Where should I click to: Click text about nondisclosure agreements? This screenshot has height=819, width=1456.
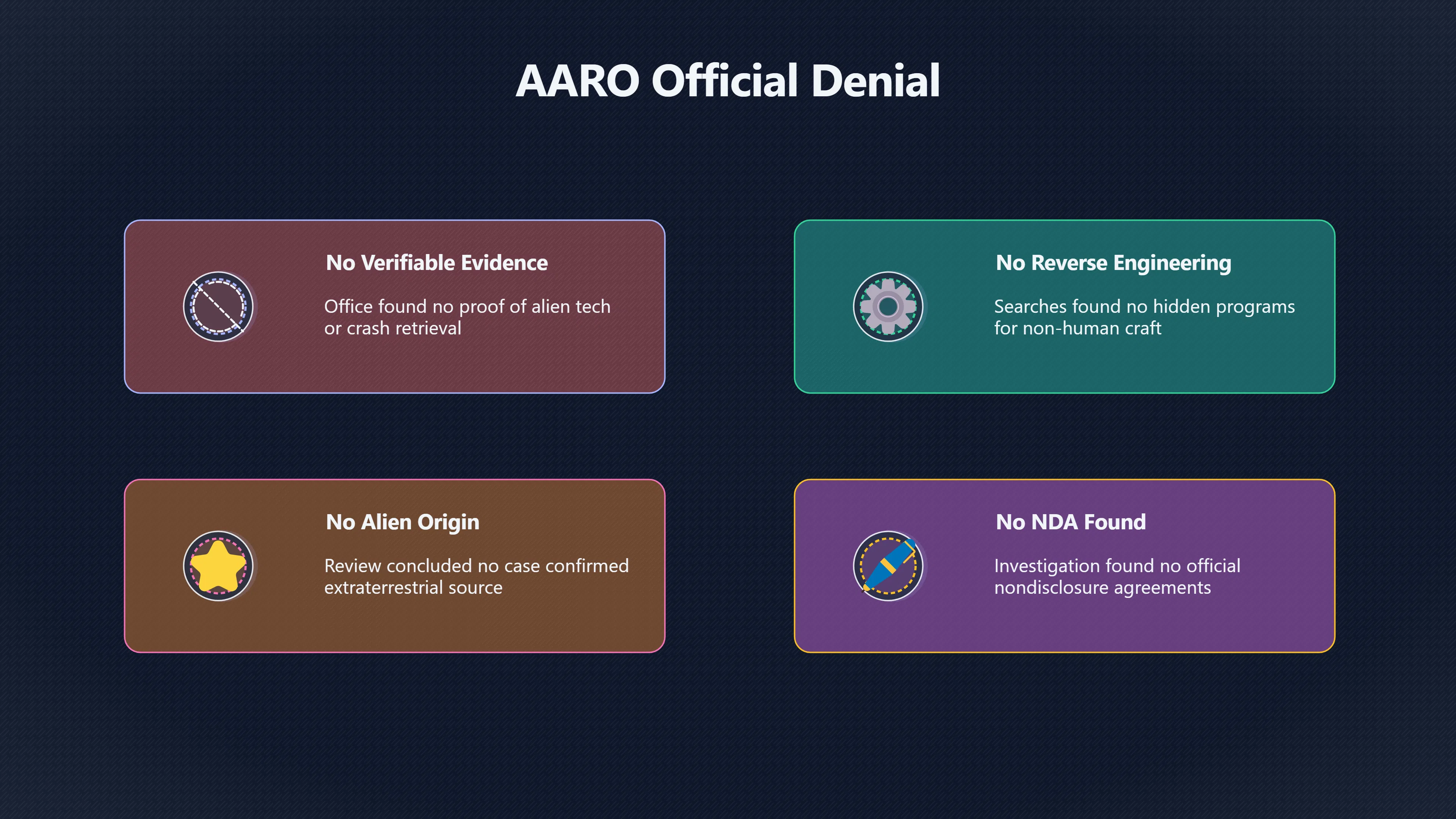click(x=1117, y=576)
